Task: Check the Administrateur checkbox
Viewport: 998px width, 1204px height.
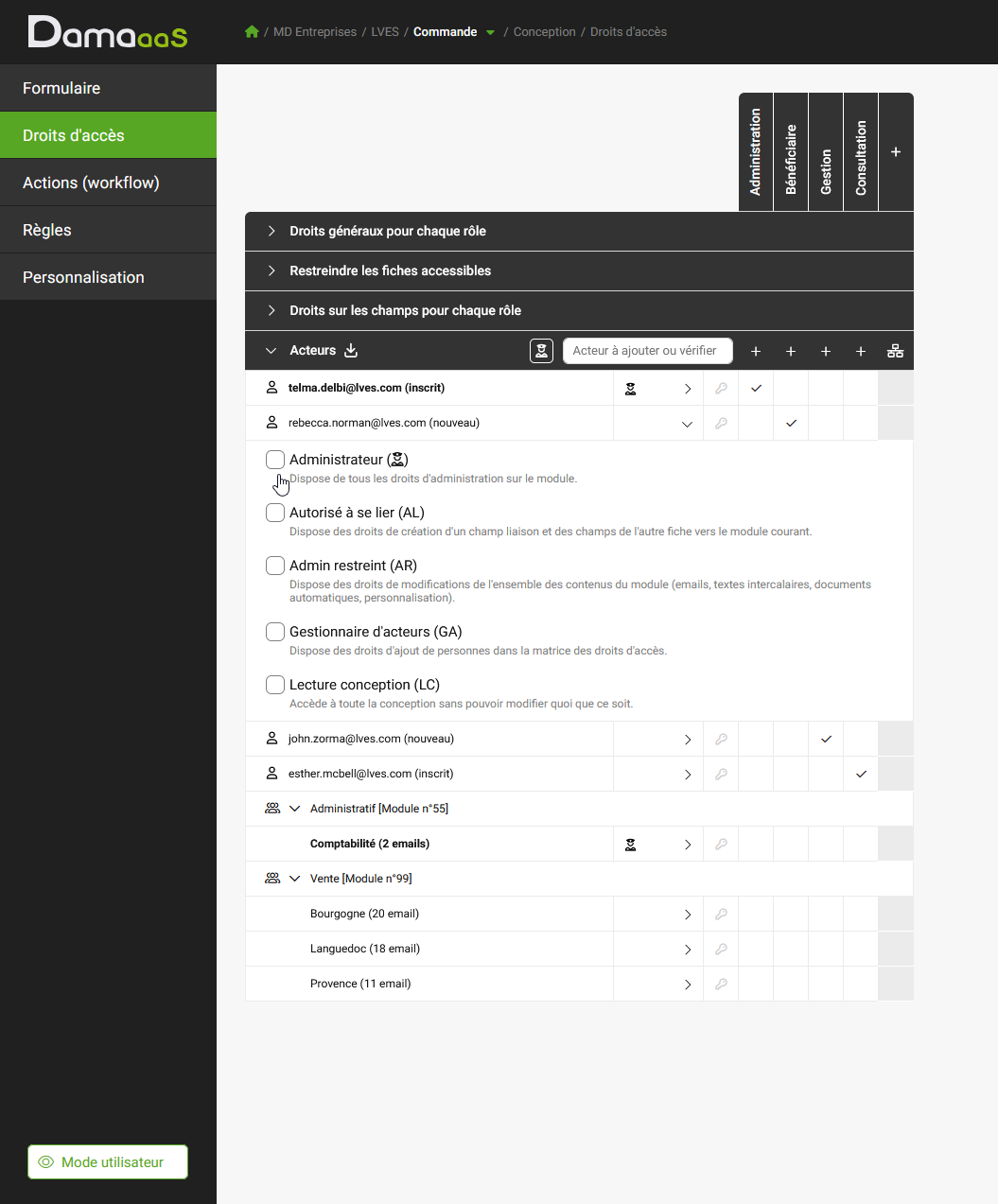Action: [275, 460]
